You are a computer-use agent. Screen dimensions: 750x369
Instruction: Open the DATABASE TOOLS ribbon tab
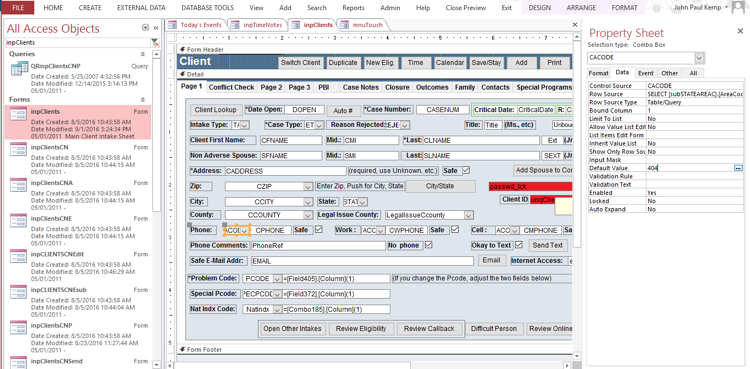click(208, 8)
